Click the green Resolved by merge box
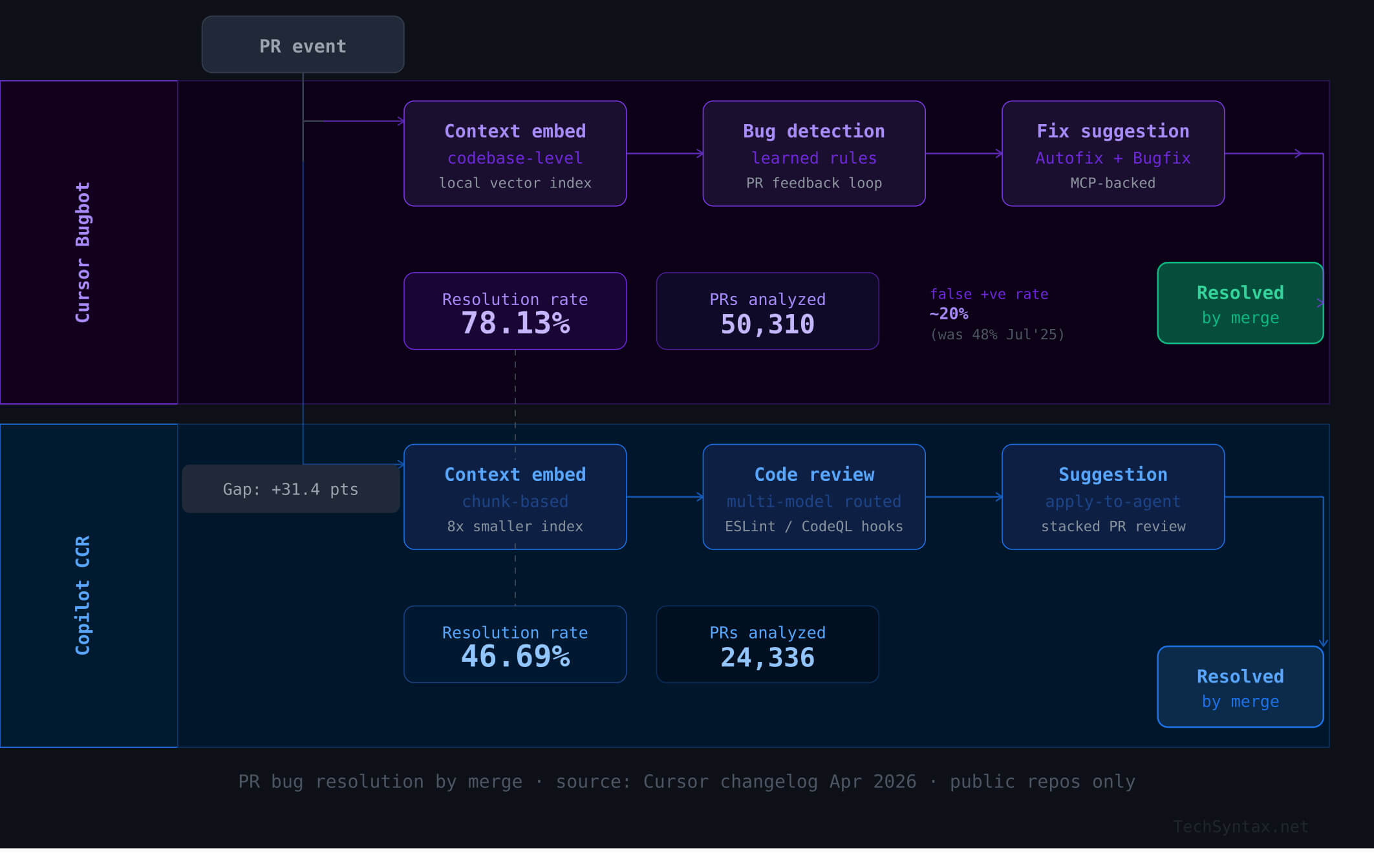This screenshot has width=1374, height=868. [1240, 303]
